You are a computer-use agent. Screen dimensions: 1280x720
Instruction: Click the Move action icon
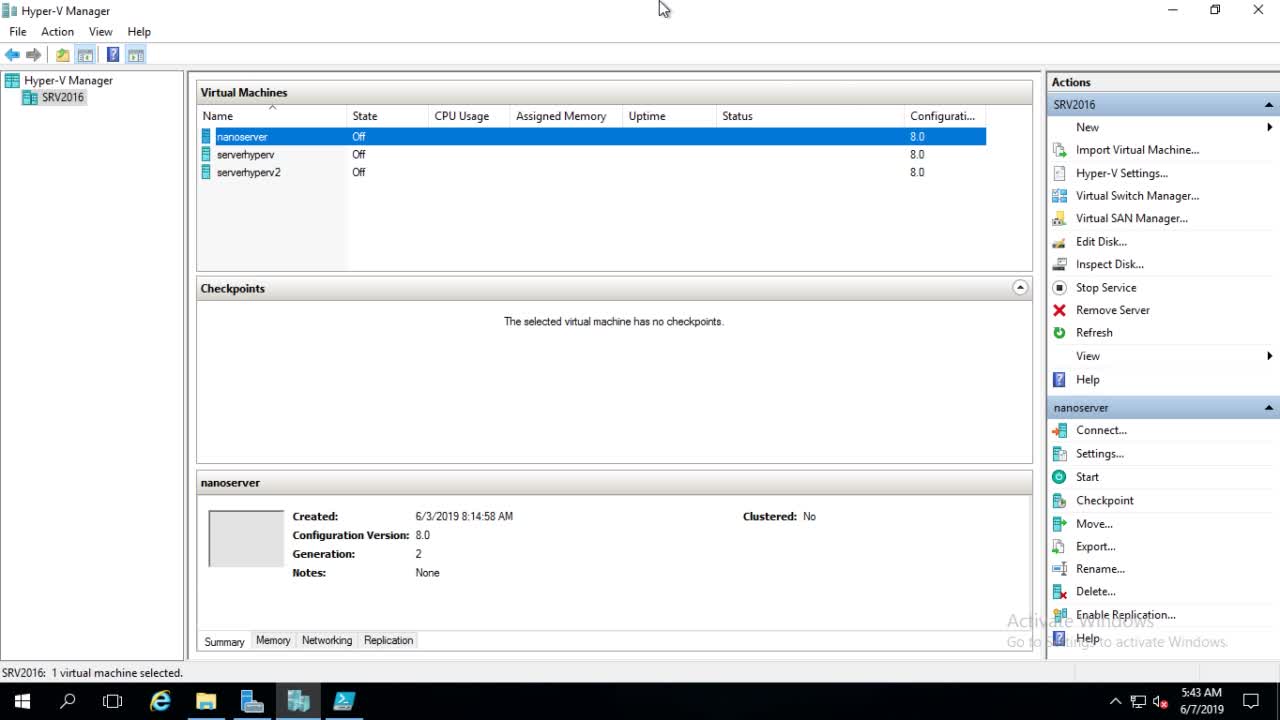1059,524
